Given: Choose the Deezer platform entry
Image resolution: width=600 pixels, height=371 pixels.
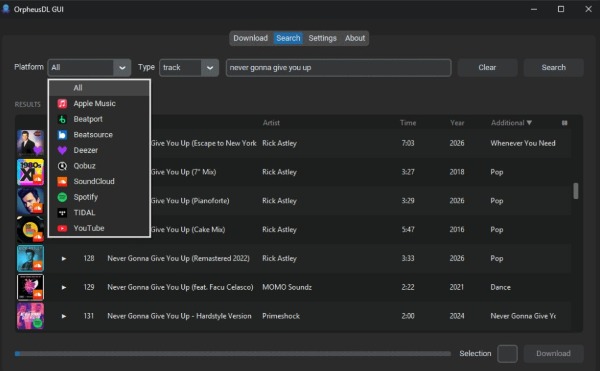Looking at the screenshot, I should [99, 150].
